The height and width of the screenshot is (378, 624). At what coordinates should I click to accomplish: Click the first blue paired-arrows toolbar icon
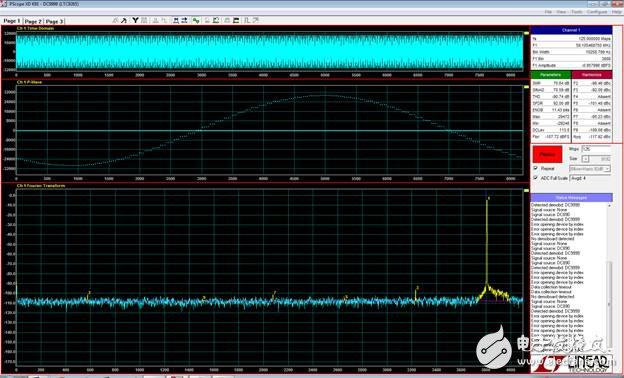point(176,20)
